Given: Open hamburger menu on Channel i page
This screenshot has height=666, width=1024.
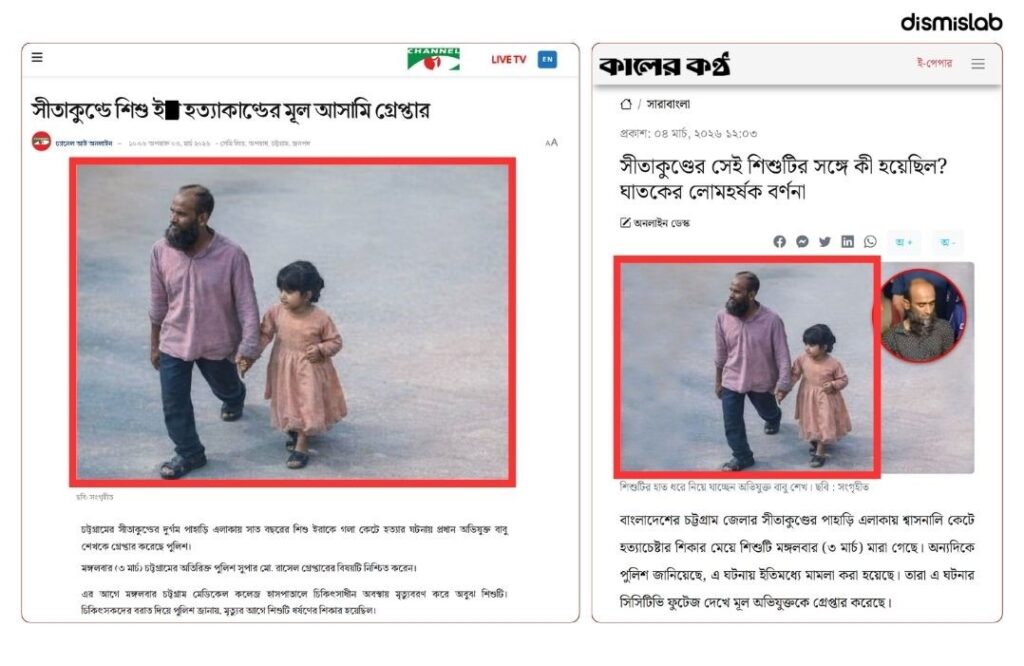Looking at the screenshot, I should pos(37,57).
